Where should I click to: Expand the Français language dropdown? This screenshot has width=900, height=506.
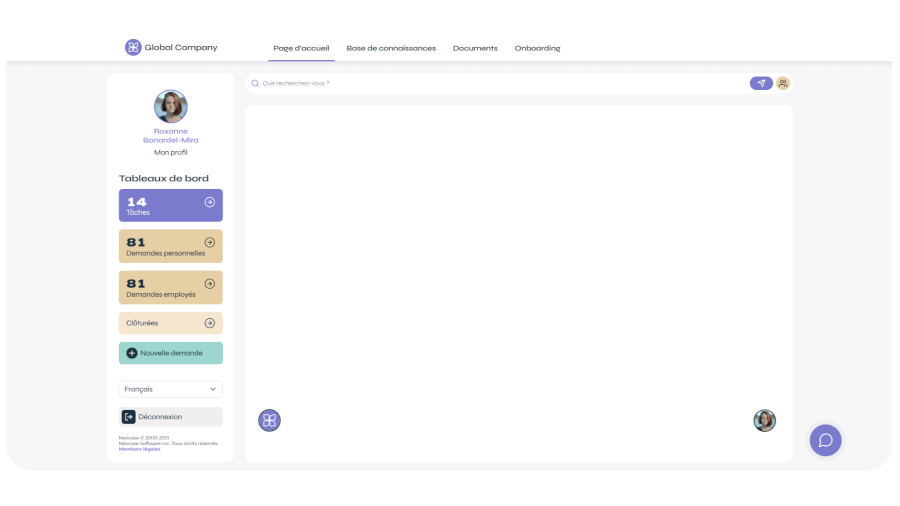[x=170, y=389]
